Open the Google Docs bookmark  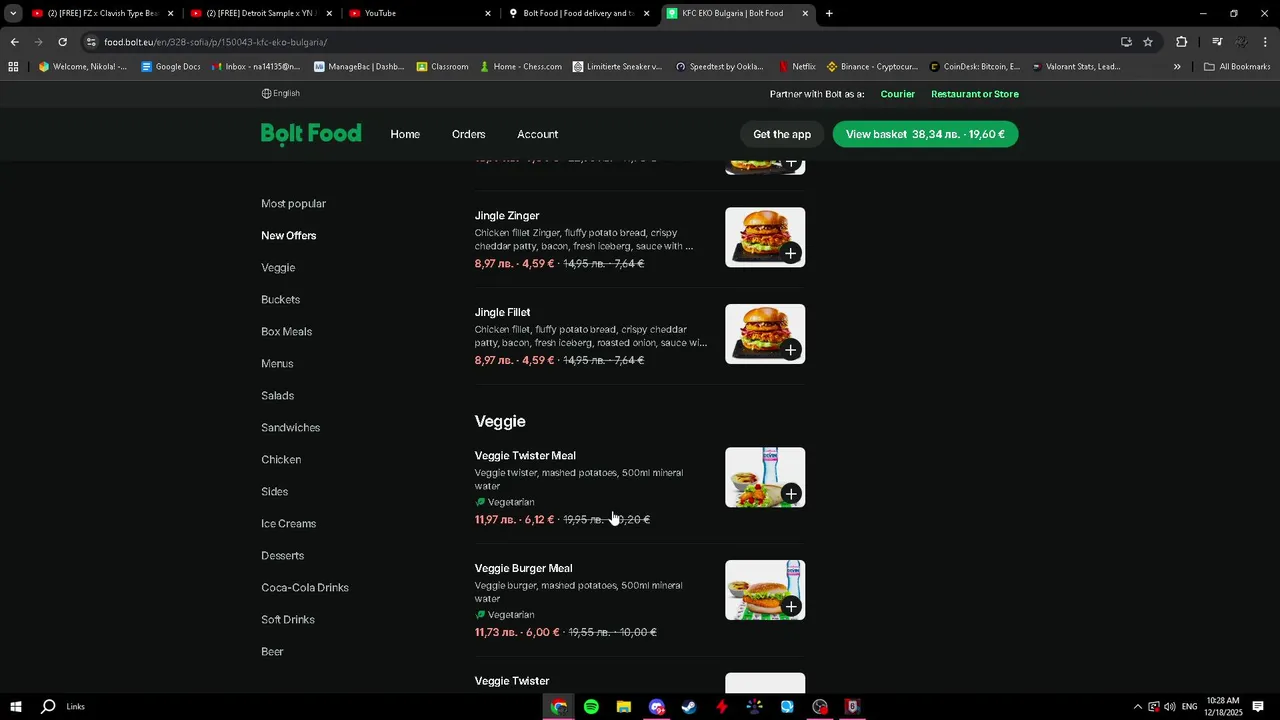[171, 67]
